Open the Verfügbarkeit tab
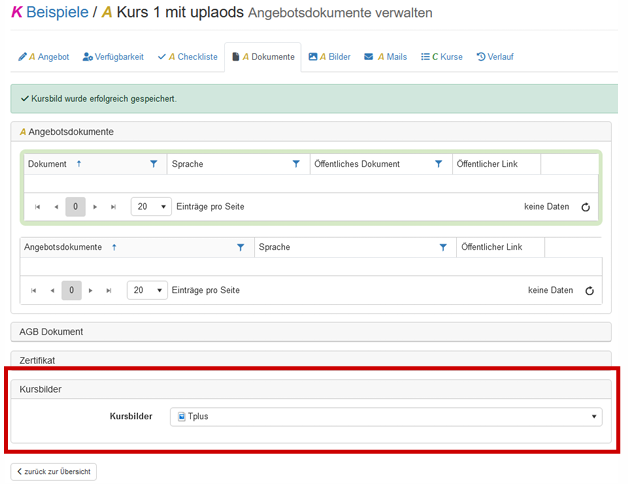Image resolution: width=628 pixels, height=484 pixels. pos(112,57)
